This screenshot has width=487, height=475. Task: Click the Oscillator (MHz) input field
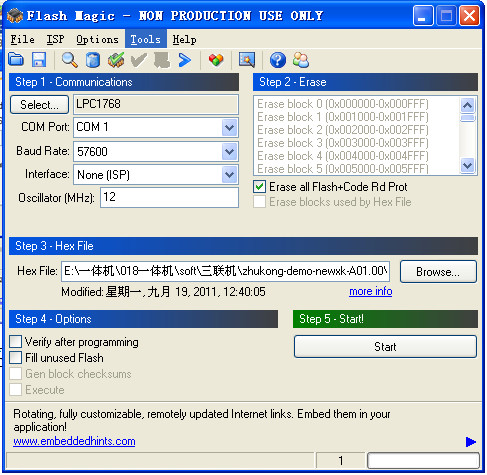pos(169,197)
